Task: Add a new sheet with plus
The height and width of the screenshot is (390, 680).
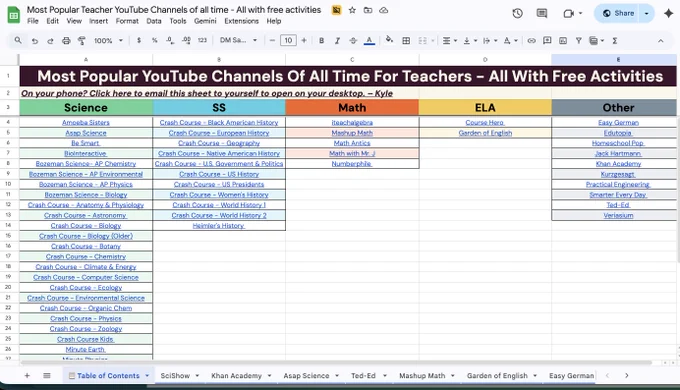Action: (27, 375)
